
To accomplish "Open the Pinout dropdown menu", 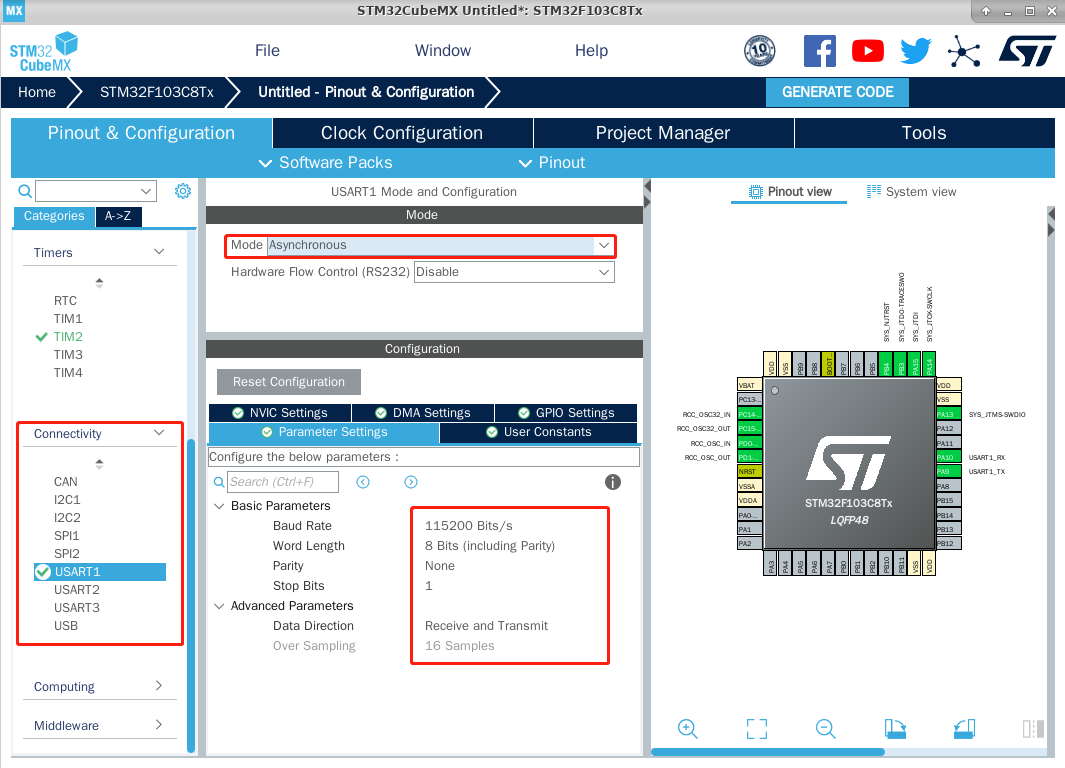I will 552,163.
